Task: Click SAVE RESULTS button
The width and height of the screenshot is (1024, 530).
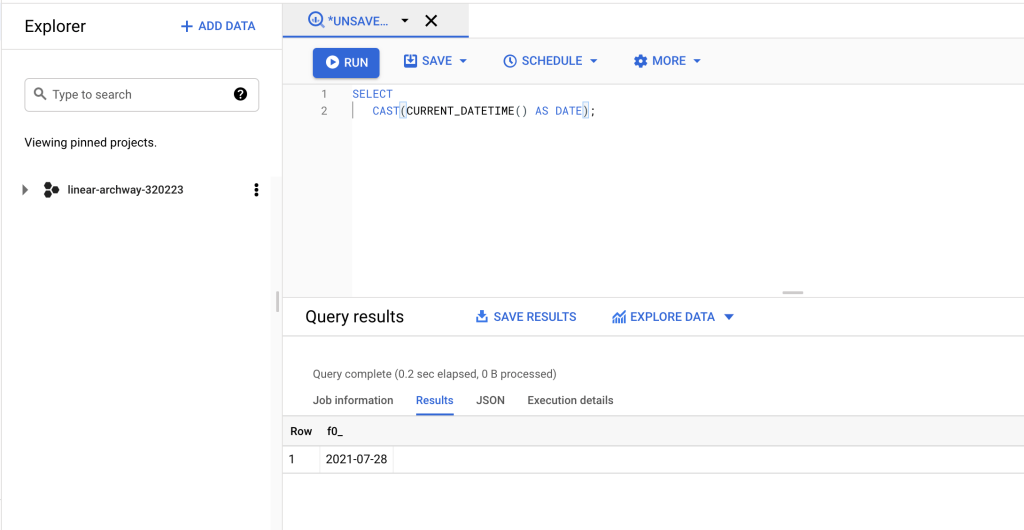Action: (526, 317)
